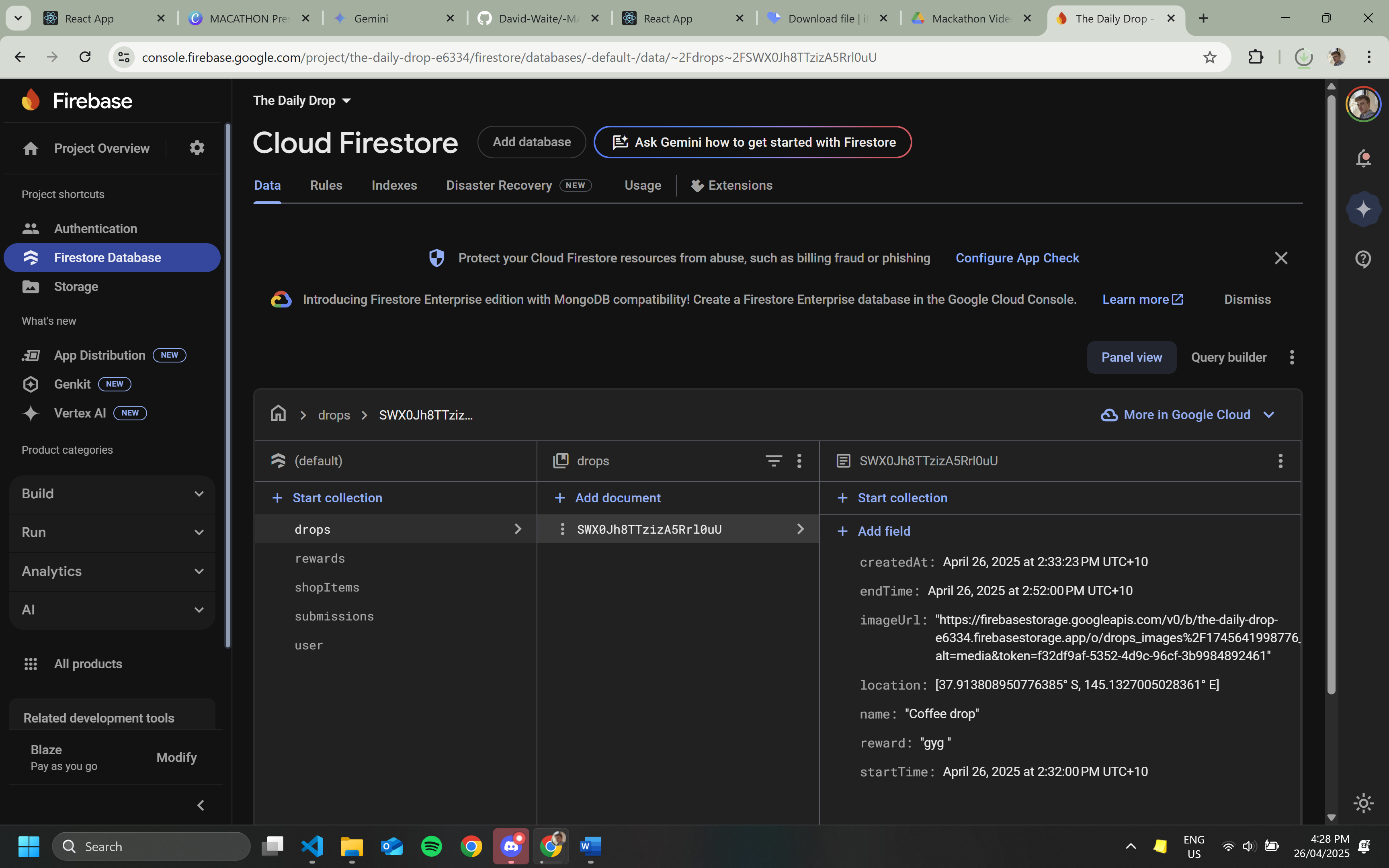Toggle light/dark theme sun icon
This screenshot has width=1389, height=868.
[1363, 803]
